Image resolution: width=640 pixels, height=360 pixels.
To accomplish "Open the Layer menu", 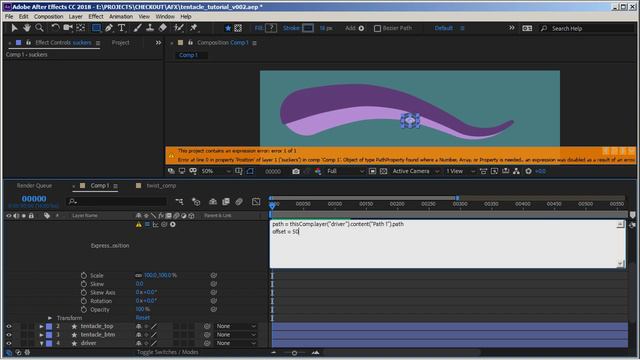I will 76,16.
